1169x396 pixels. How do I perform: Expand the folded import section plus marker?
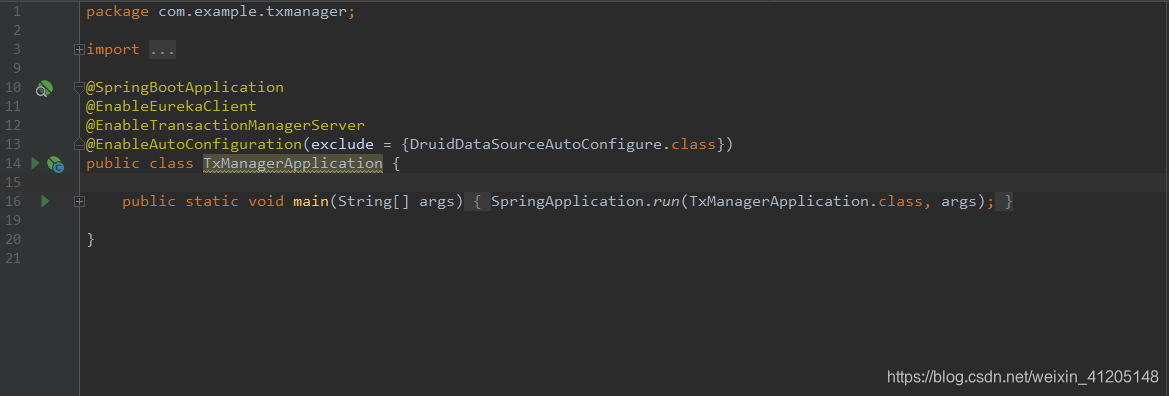point(79,49)
